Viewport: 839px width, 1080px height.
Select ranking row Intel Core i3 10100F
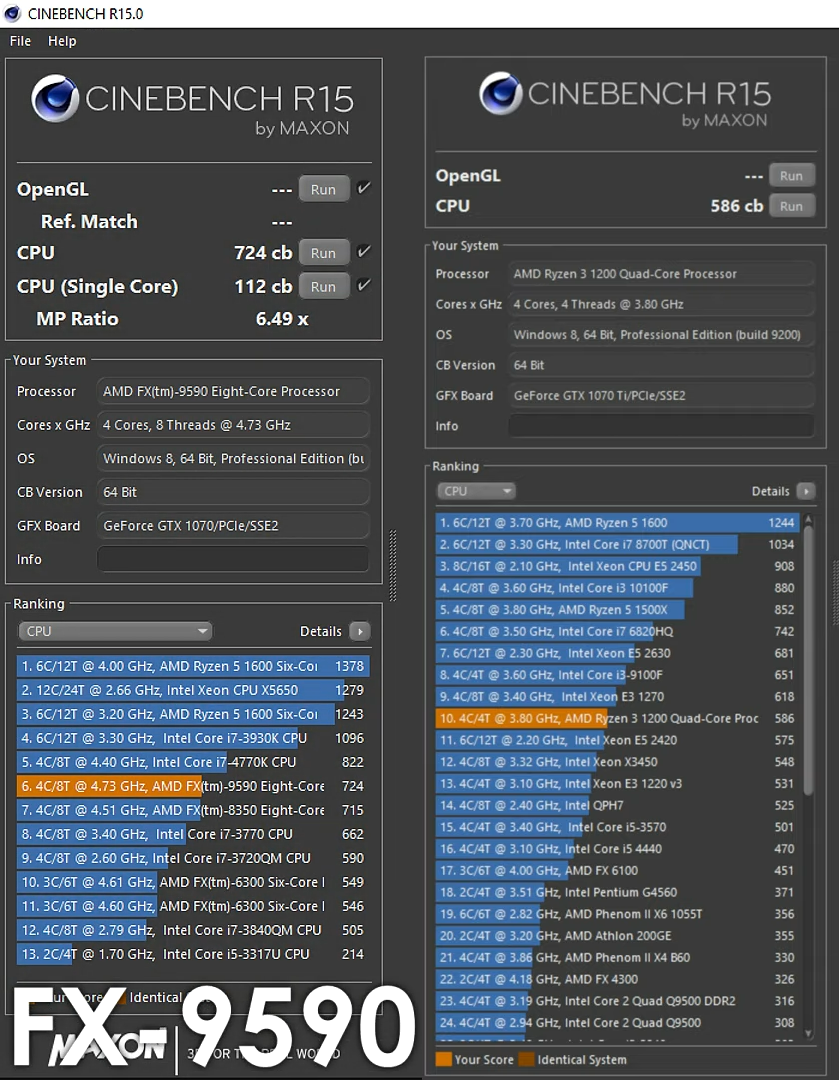pyautogui.click(x=617, y=588)
